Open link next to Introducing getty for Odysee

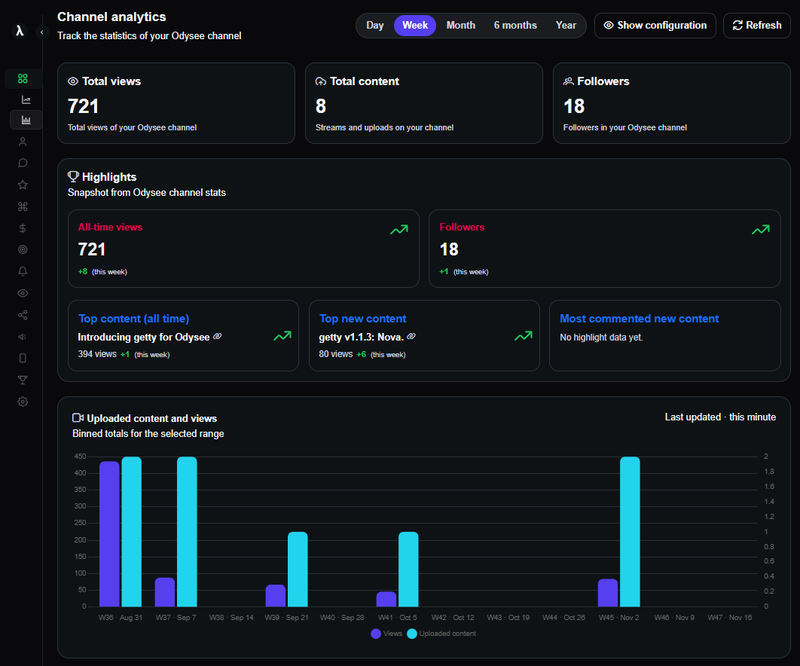218,337
